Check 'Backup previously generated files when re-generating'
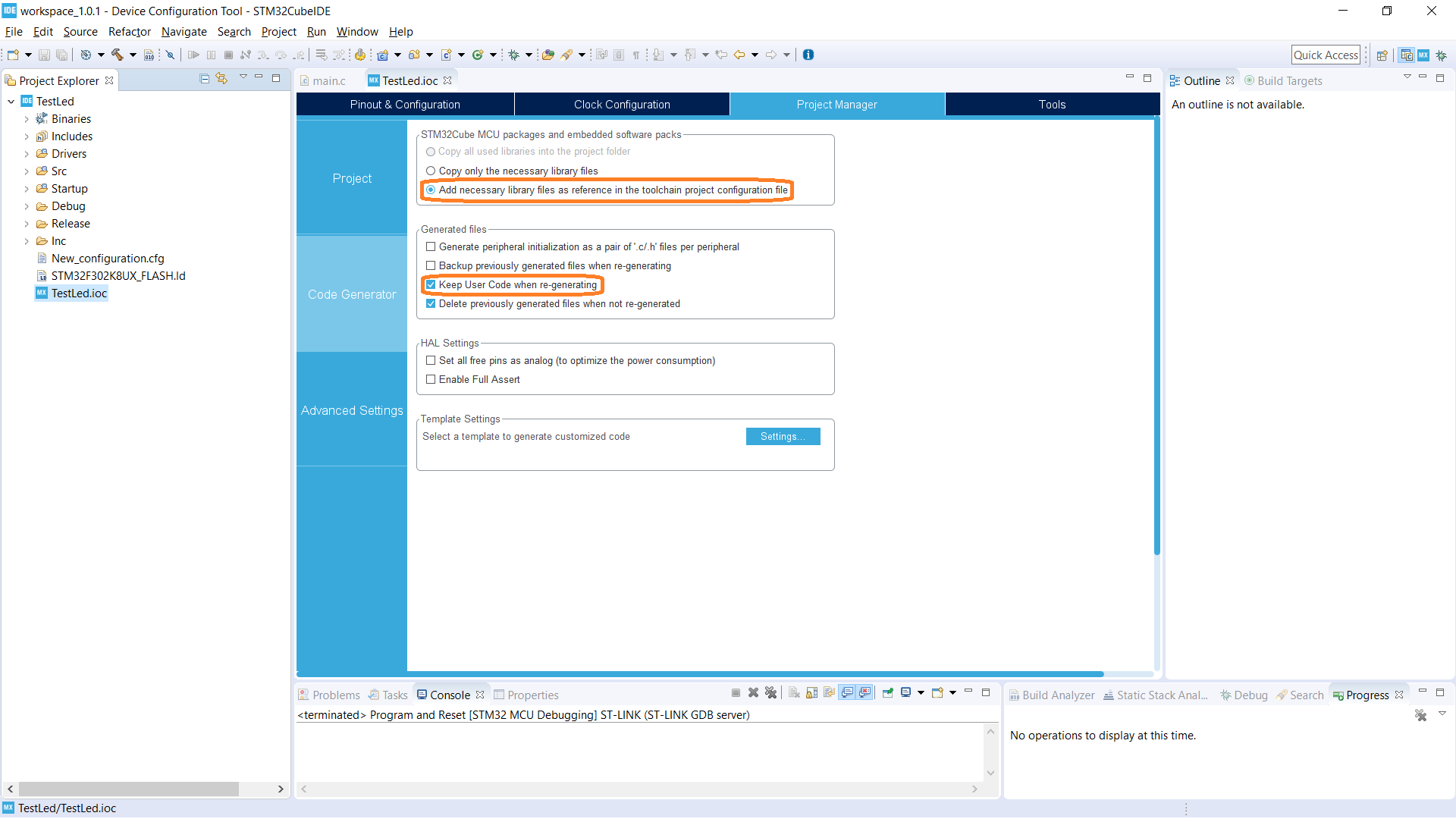Screen dimensions: 1456x819 tap(431, 265)
